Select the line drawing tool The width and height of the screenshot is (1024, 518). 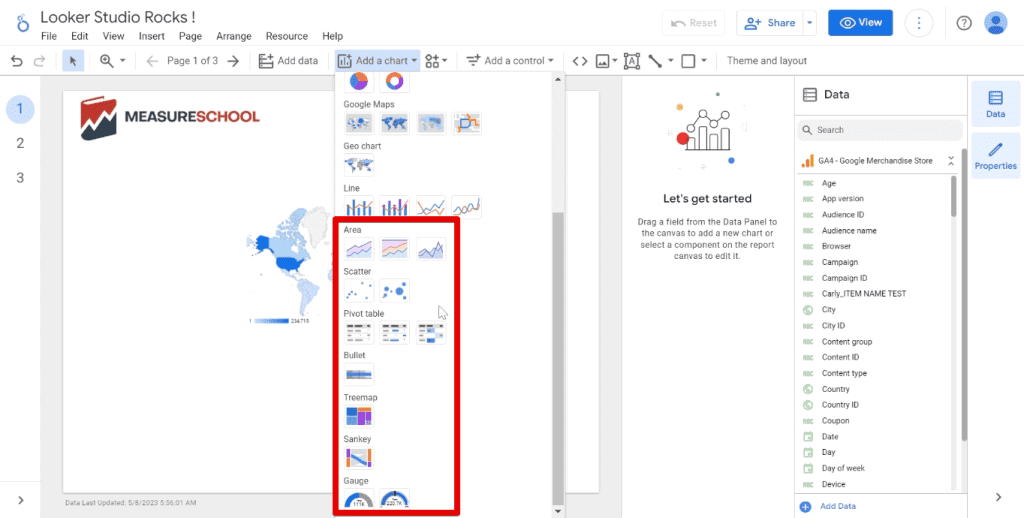[655, 61]
